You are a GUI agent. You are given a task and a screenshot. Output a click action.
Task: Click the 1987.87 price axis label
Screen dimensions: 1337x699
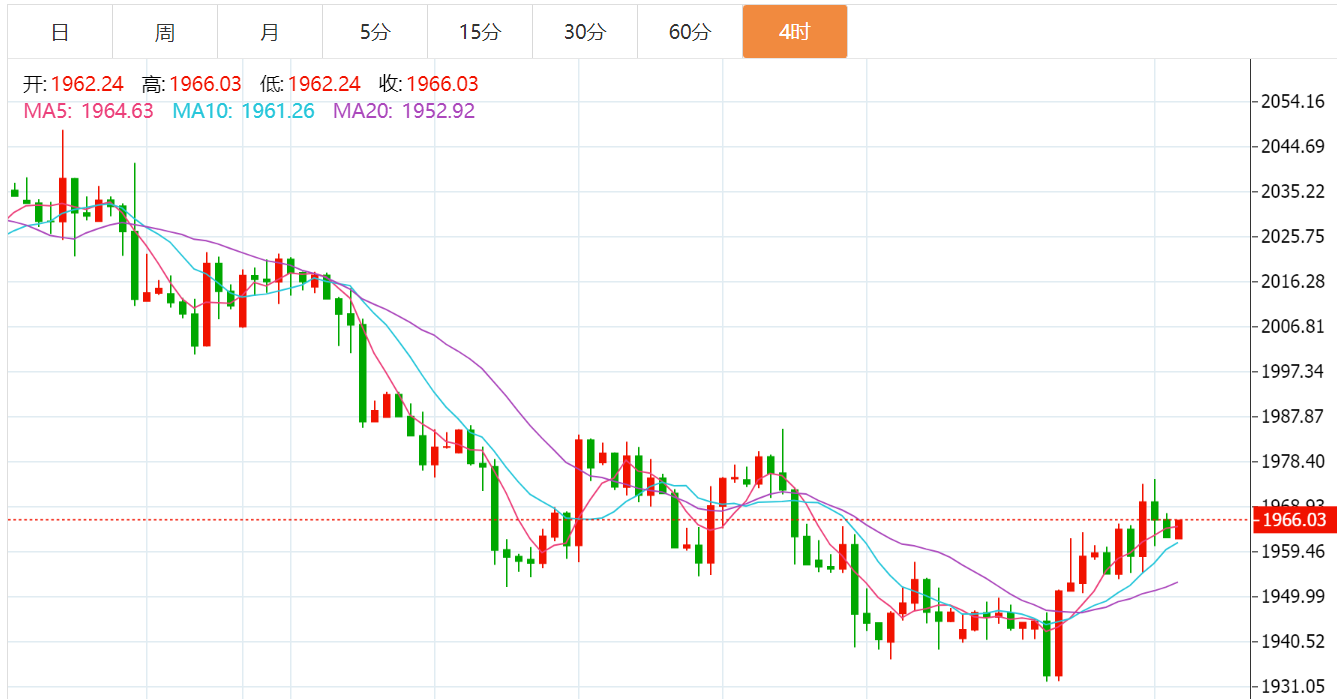coord(1294,416)
